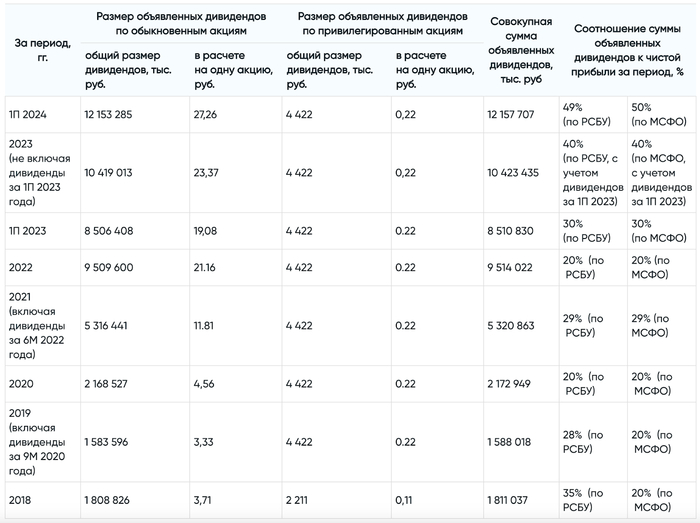The width and height of the screenshot is (700, 523).
Task: Select the preferred shares dividends header
Action: (381, 24)
